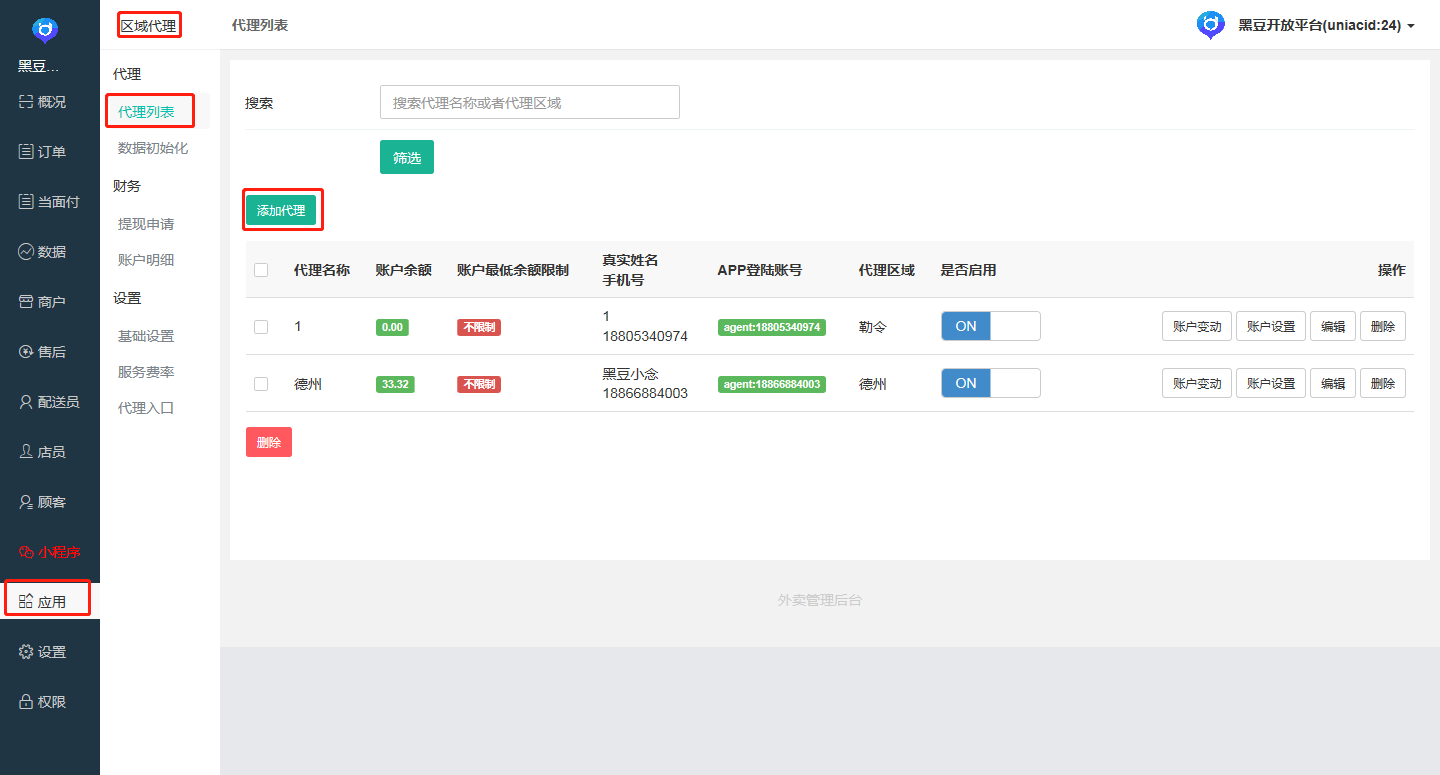Expand the 黑豆开放平台(uniacid:24) account dropdown
Viewport: 1440px width, 775px height.
(1326, 26)
